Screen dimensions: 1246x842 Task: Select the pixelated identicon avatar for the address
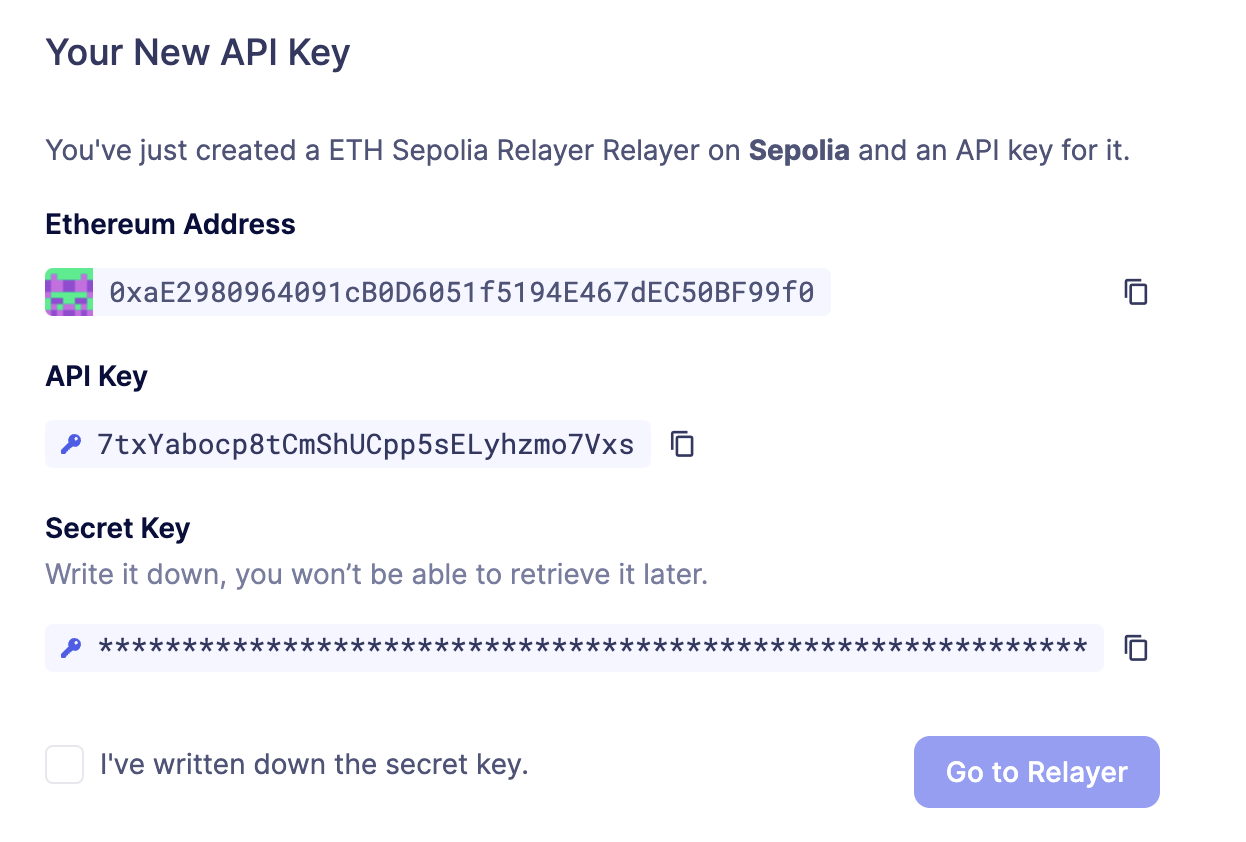(68, 292)
